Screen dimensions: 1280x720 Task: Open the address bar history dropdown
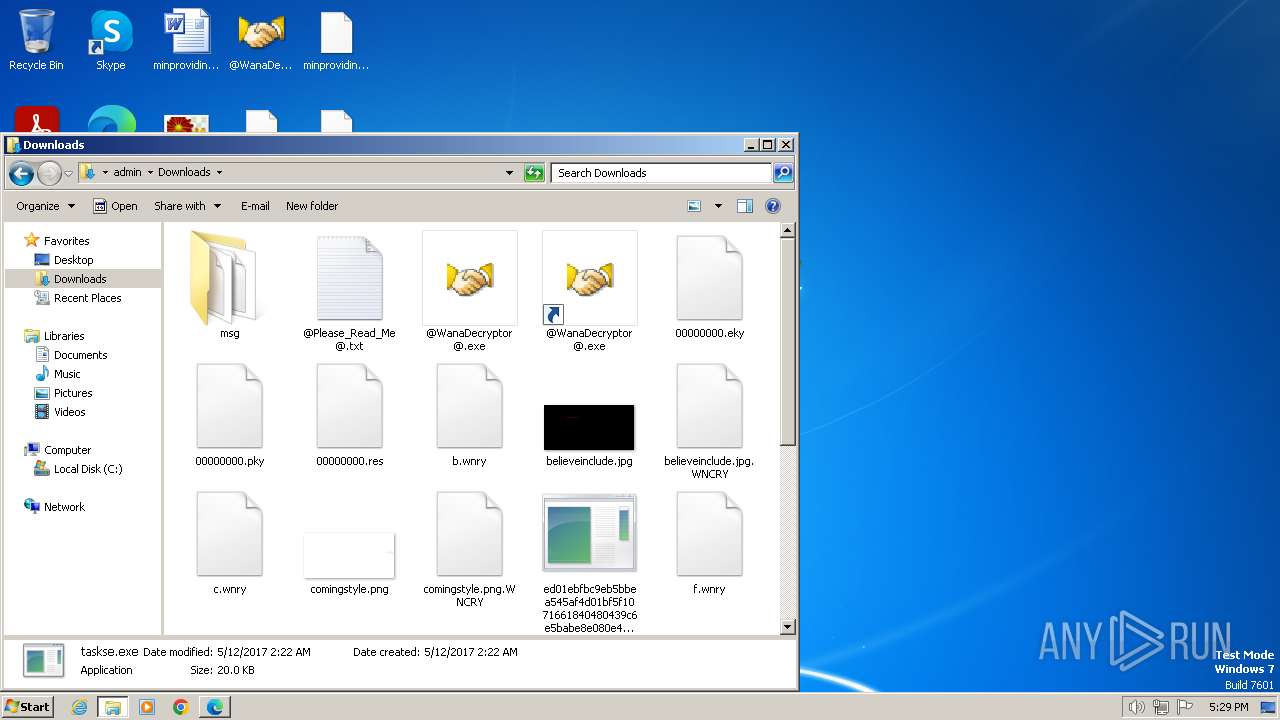click(x=509, y=172)
